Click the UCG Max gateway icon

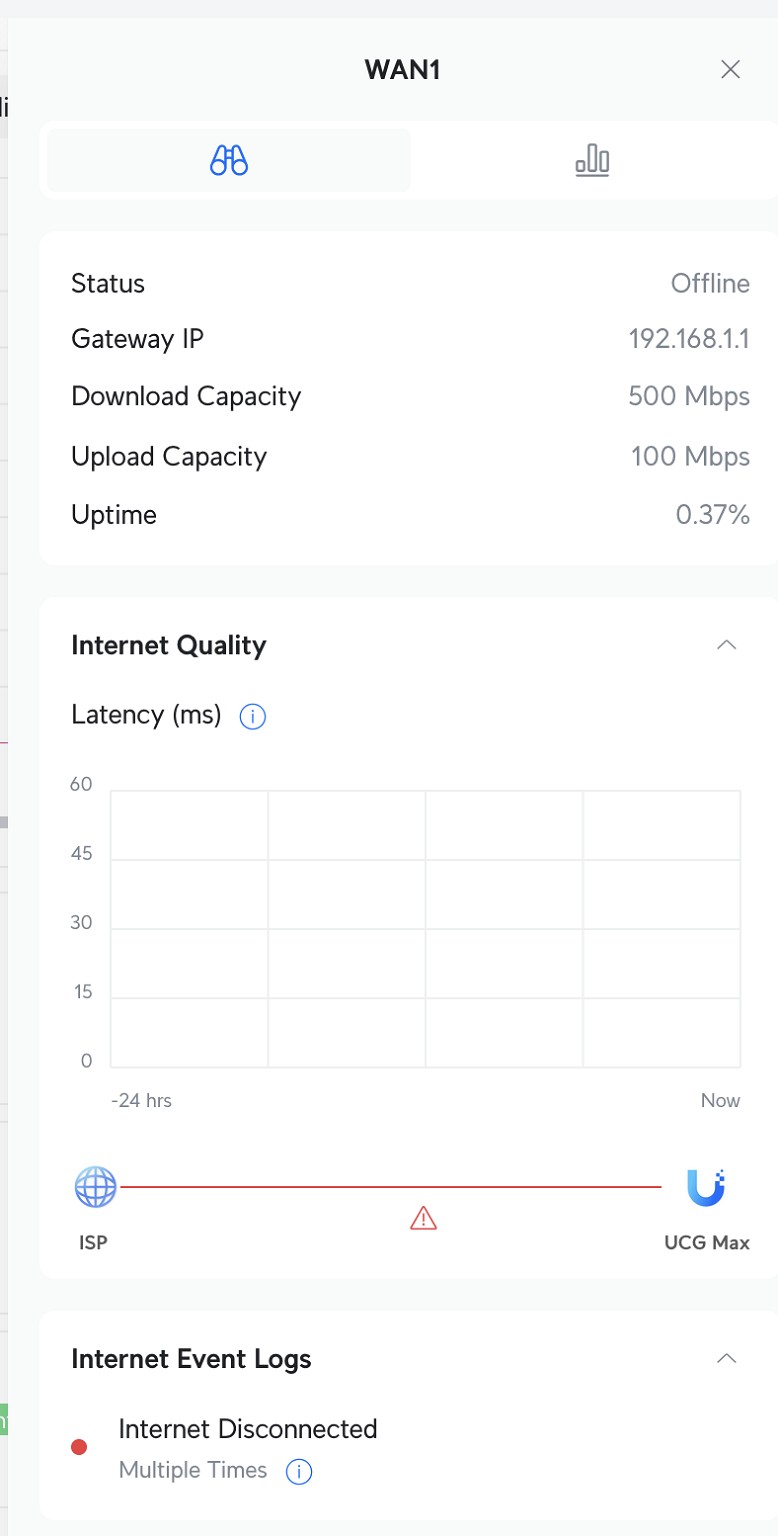706,1187
